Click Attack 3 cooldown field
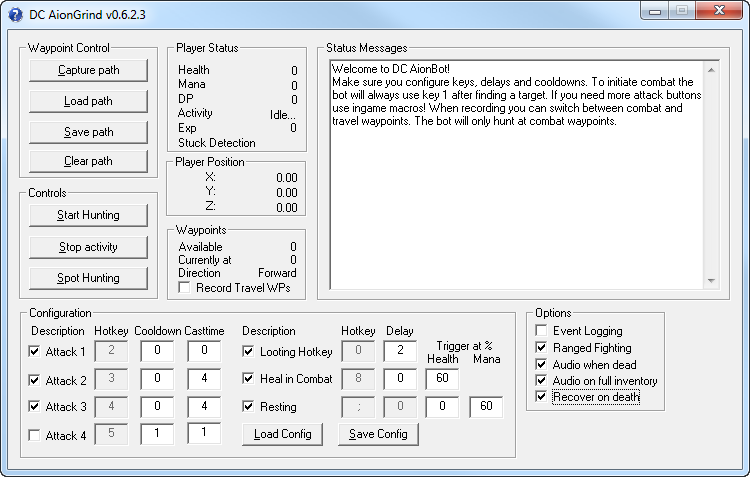Viewport: 750px width, 477px height. click(x=157, y=407)
